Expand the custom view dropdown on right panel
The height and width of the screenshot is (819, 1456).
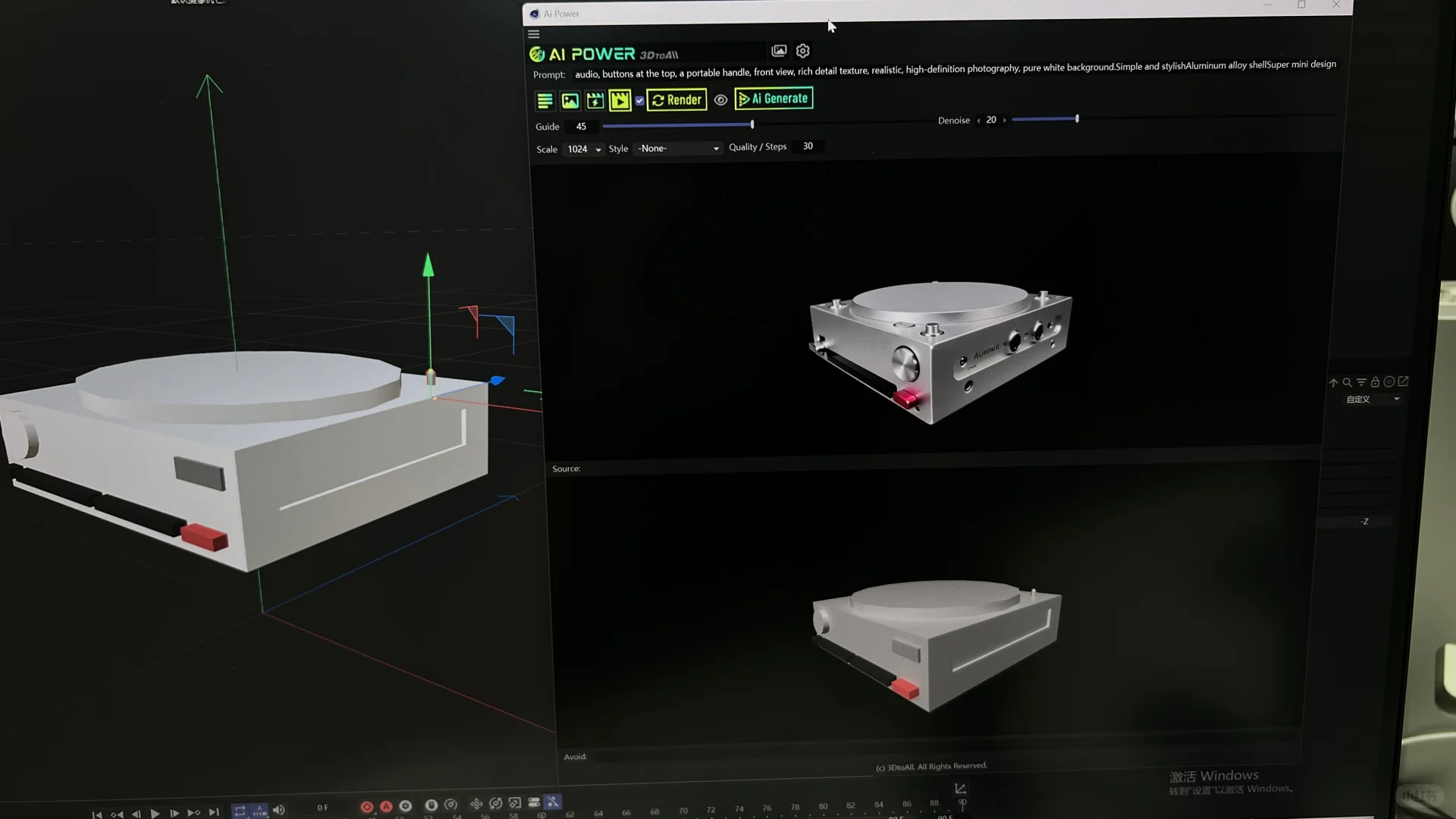tap(1373, 399)
